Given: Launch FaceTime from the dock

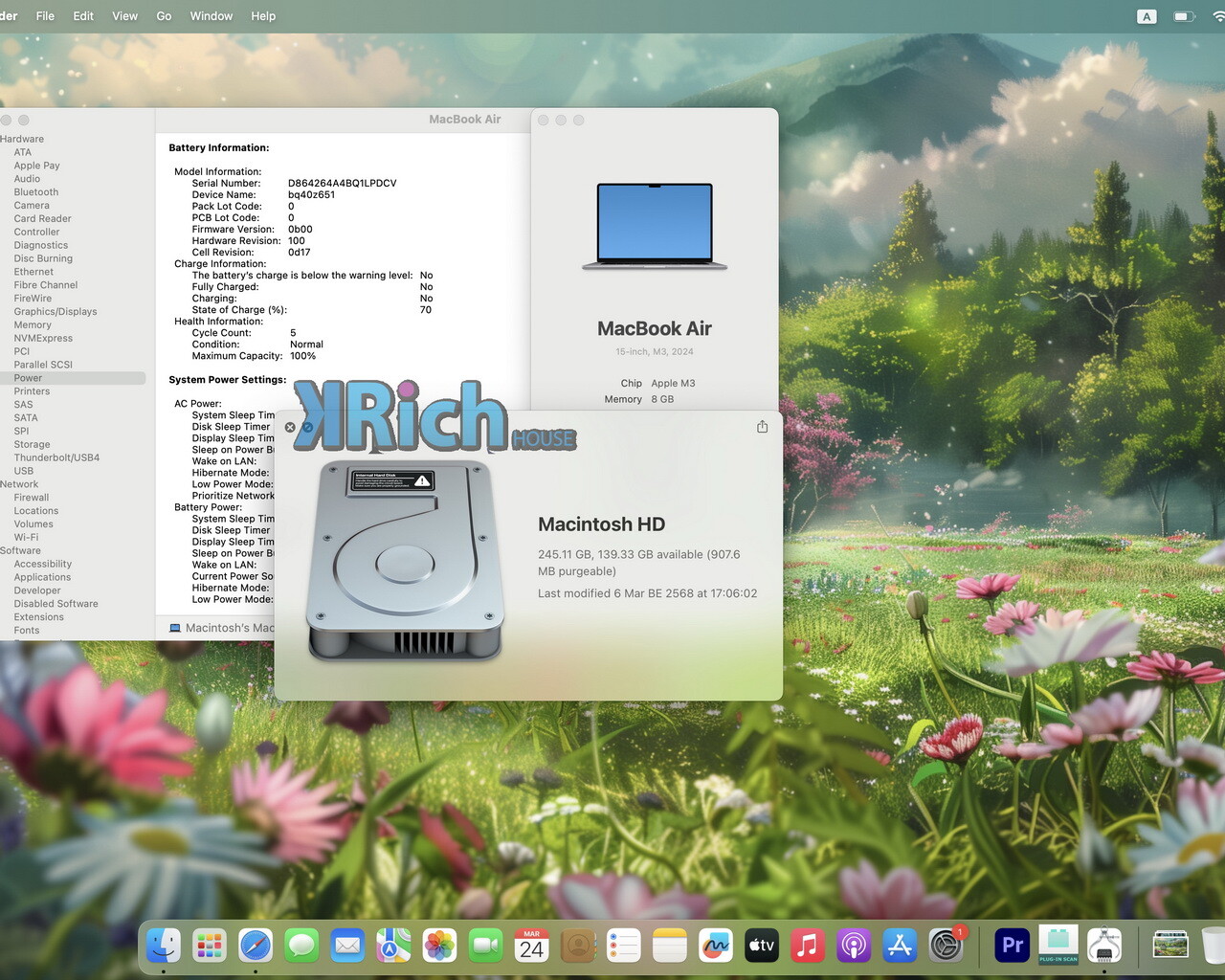Looking at the screenshot, I should click(x=485, y=946).
